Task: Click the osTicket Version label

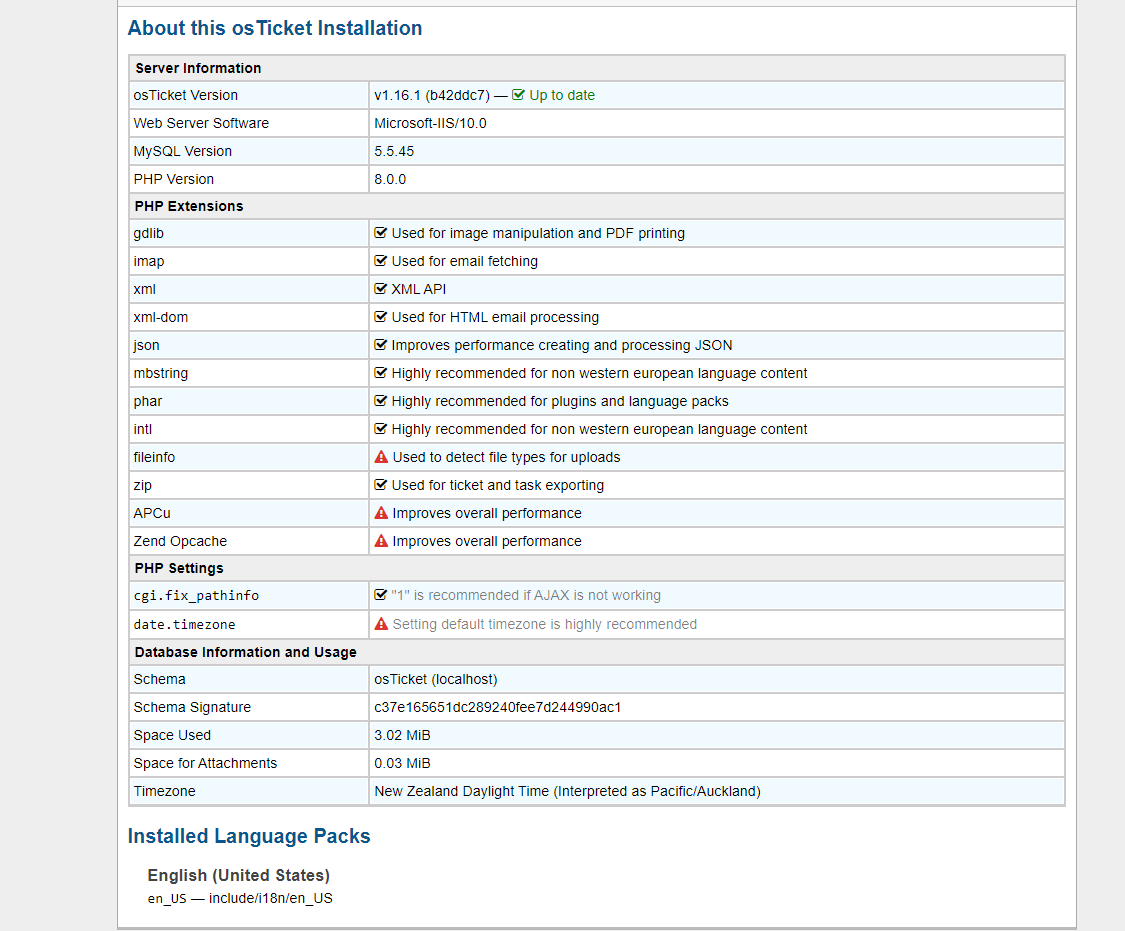Action: 186,95
